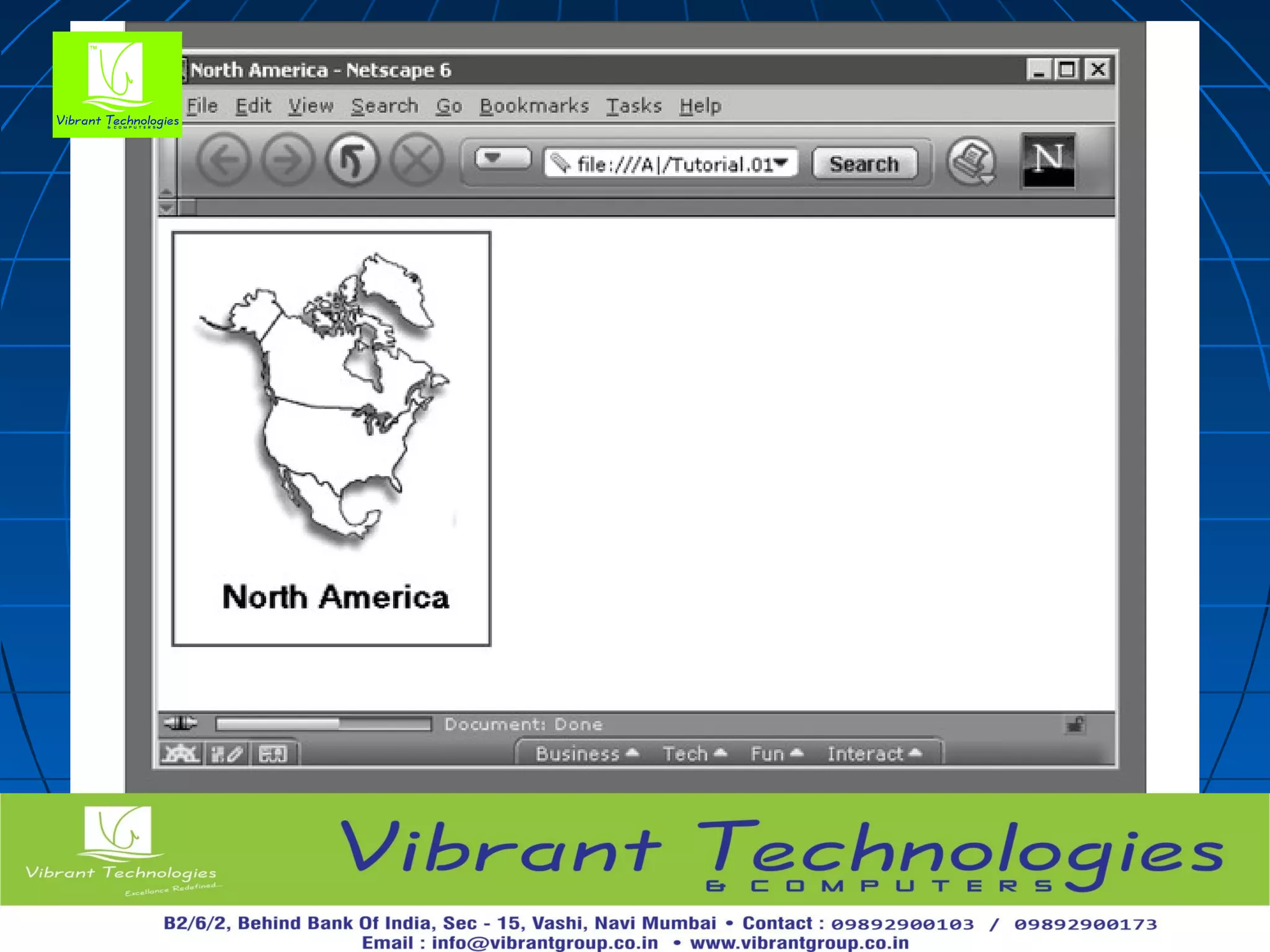Open the Tasks menu
This screenshot has width=1270, height=952.
634,106
